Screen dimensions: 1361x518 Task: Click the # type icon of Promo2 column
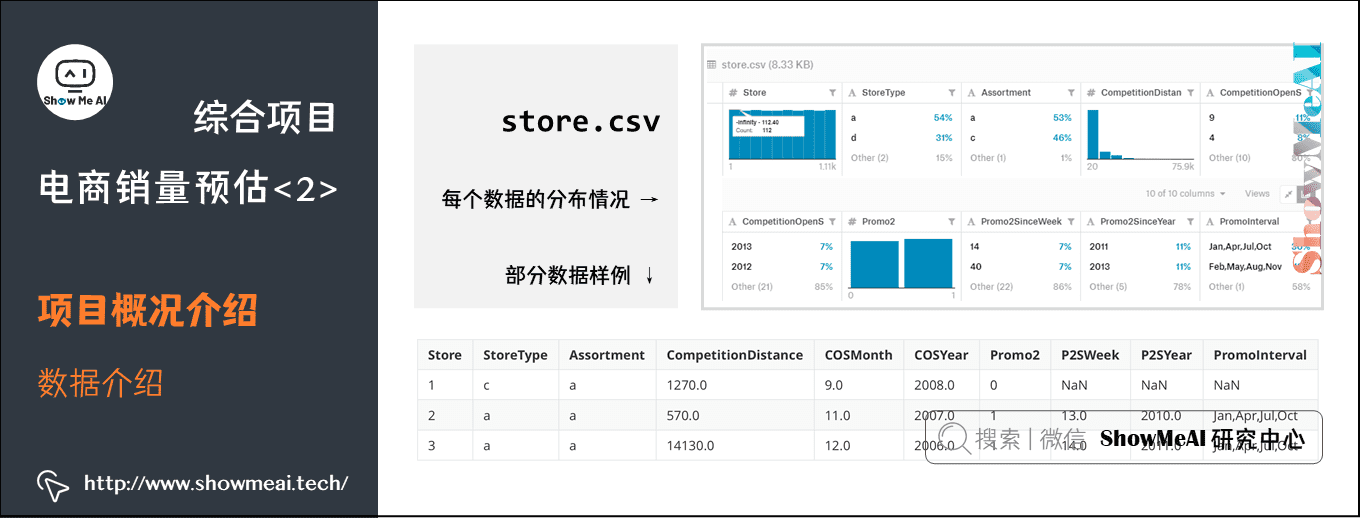pos(852,222)
